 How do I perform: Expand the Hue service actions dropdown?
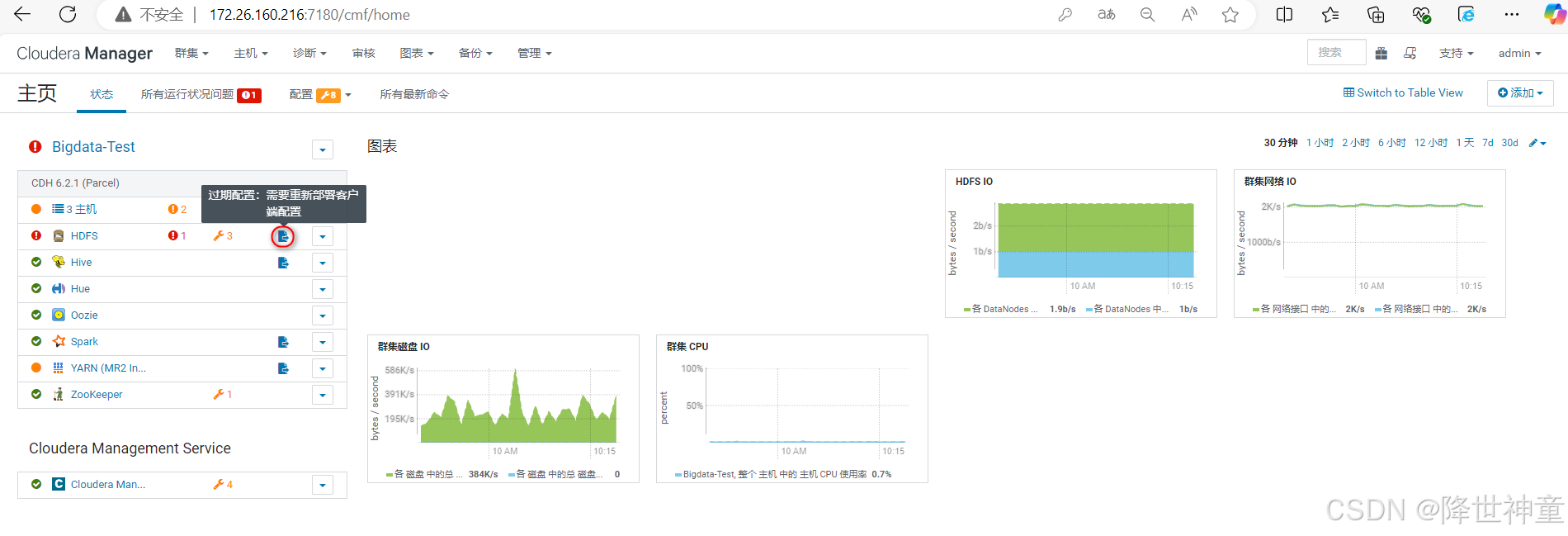323,289
